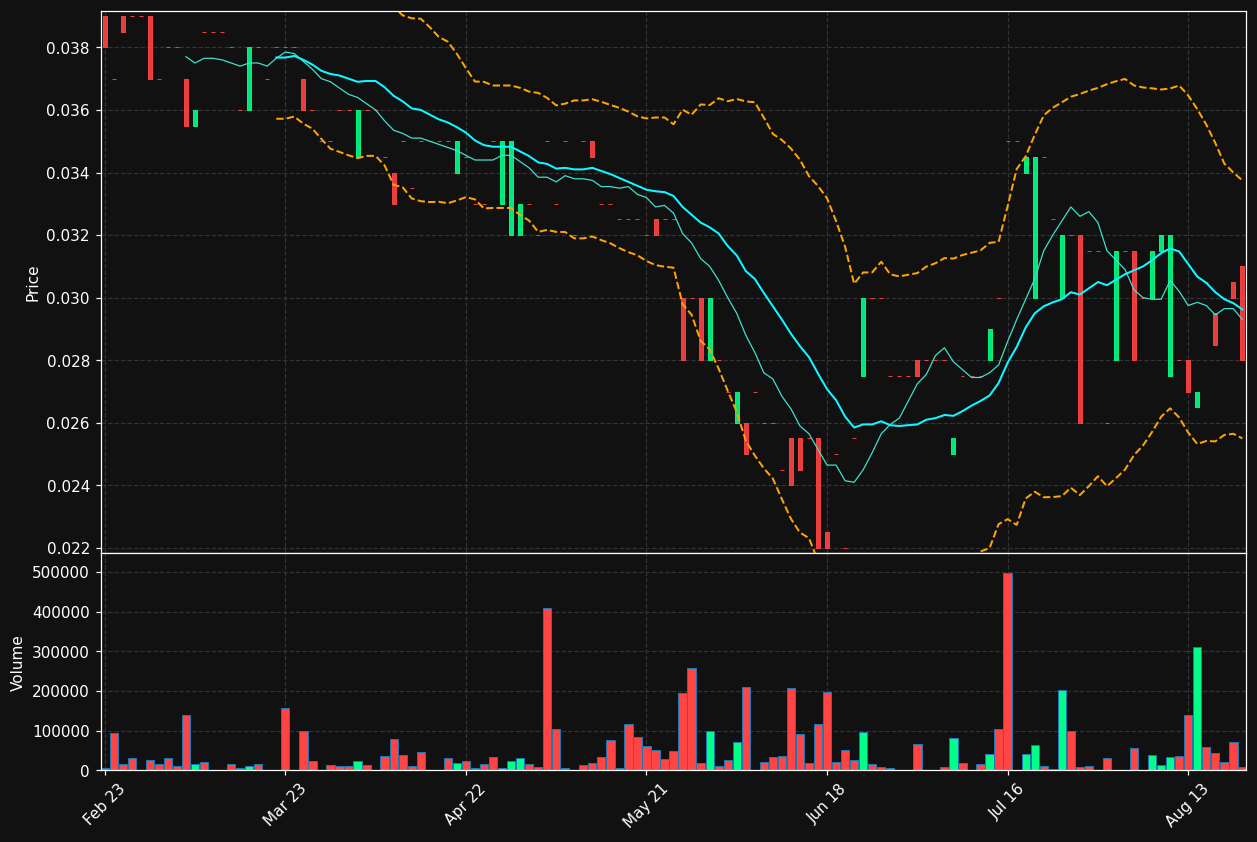Select the 0.026 price tick label
This screenshot has height=842, width=1257.
tap(68, 424)
